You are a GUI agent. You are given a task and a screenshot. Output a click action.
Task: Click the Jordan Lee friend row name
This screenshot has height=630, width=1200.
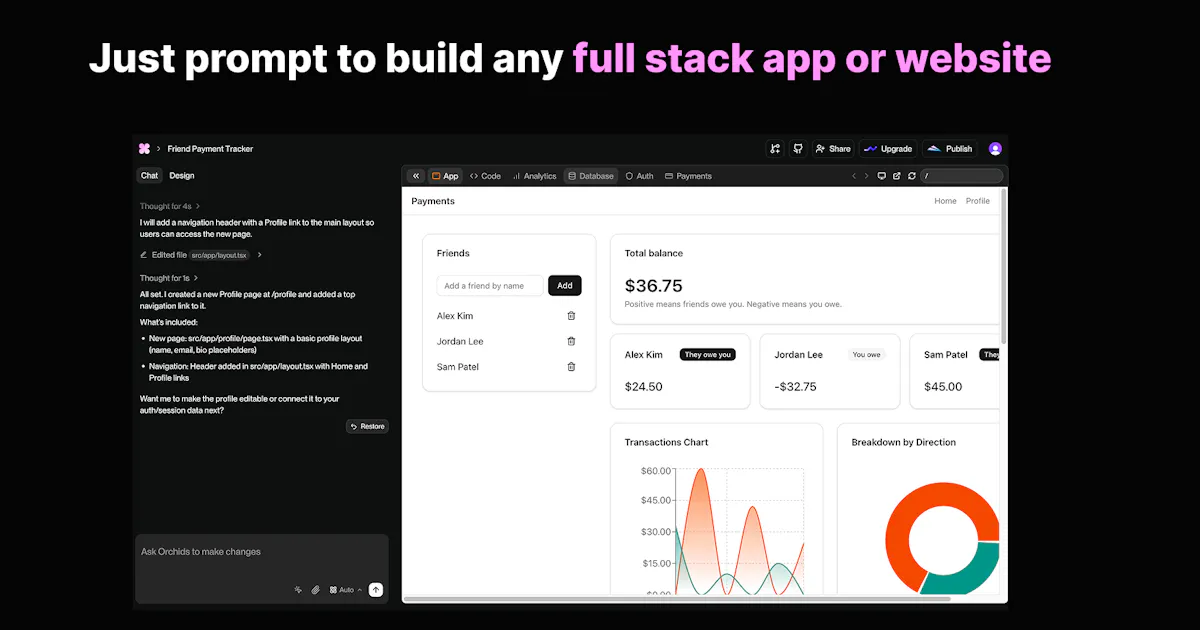460,341
